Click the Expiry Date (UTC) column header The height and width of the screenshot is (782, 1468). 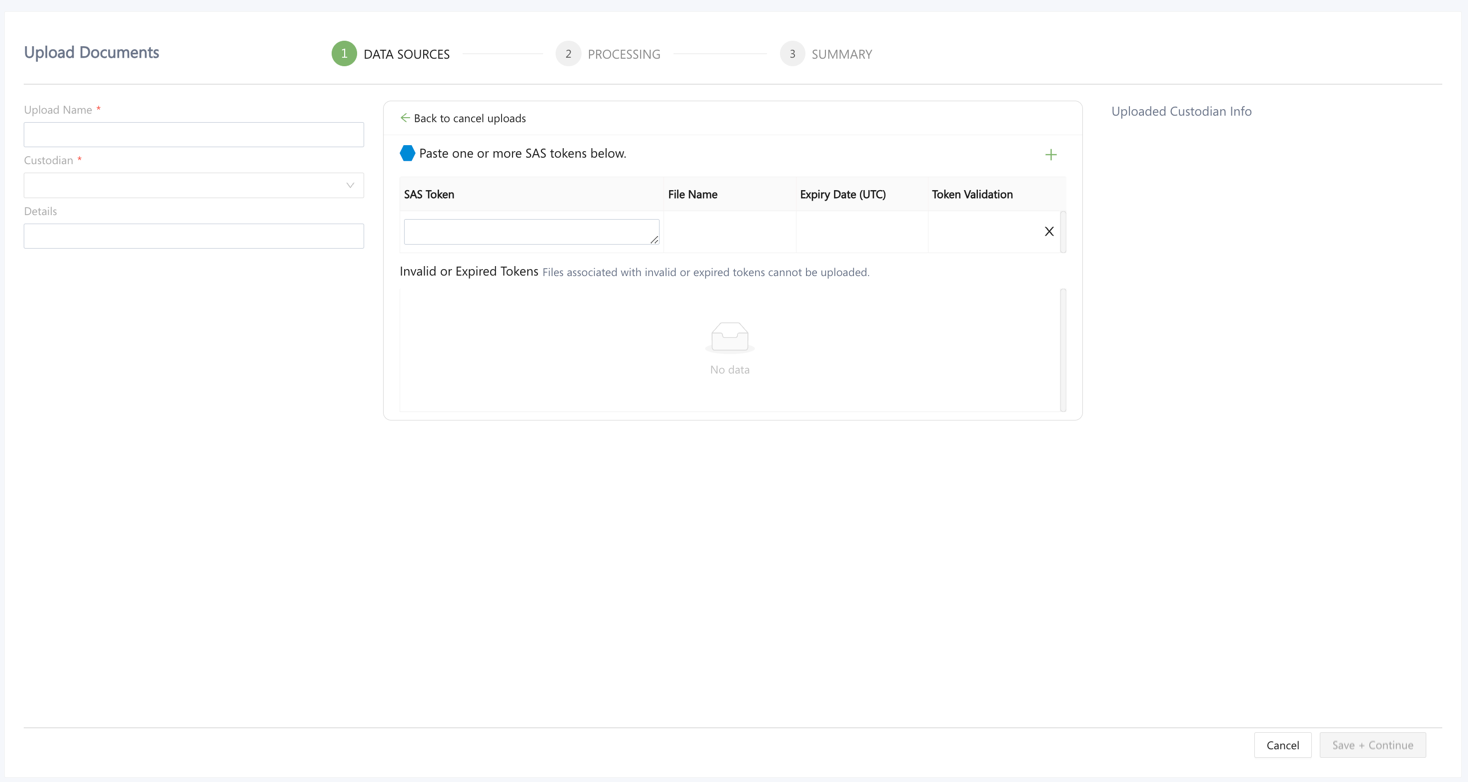pos(842,194)
